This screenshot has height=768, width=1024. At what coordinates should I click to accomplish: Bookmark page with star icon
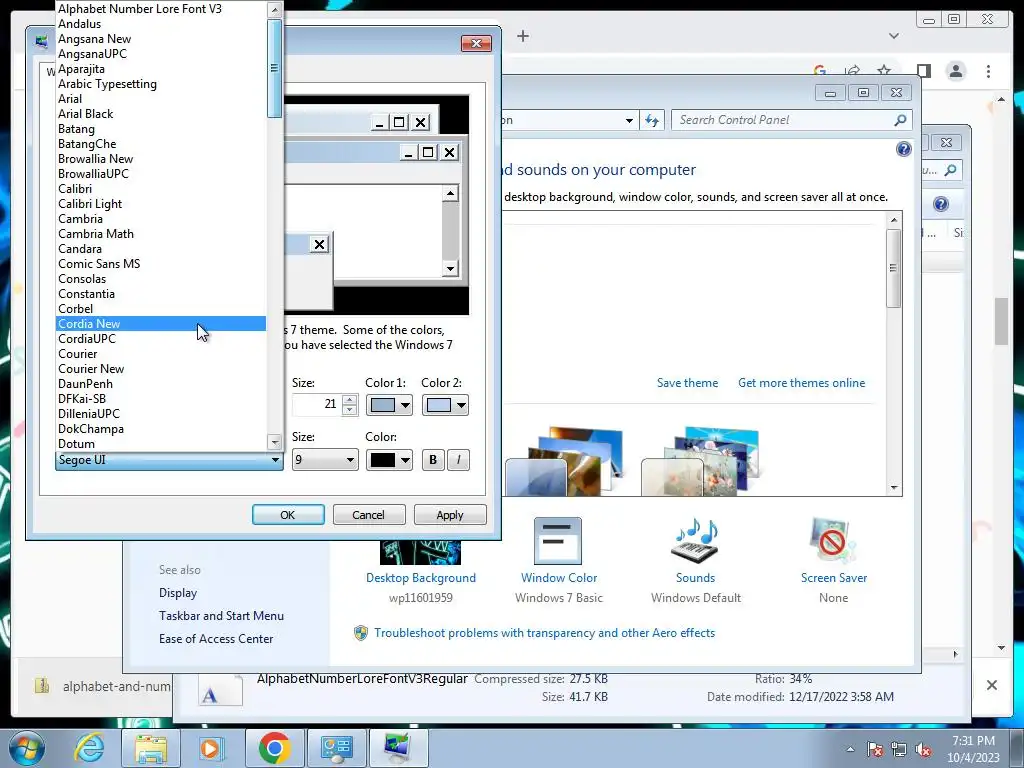tap(884, 70)
